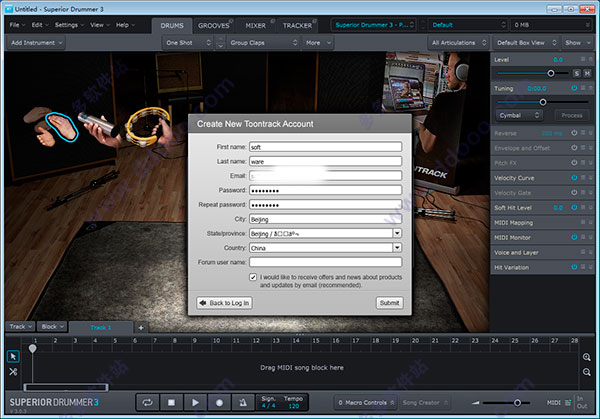Open the Default preset selector
Viewport: 600px width, 419px height.
(x=468, y=25)
